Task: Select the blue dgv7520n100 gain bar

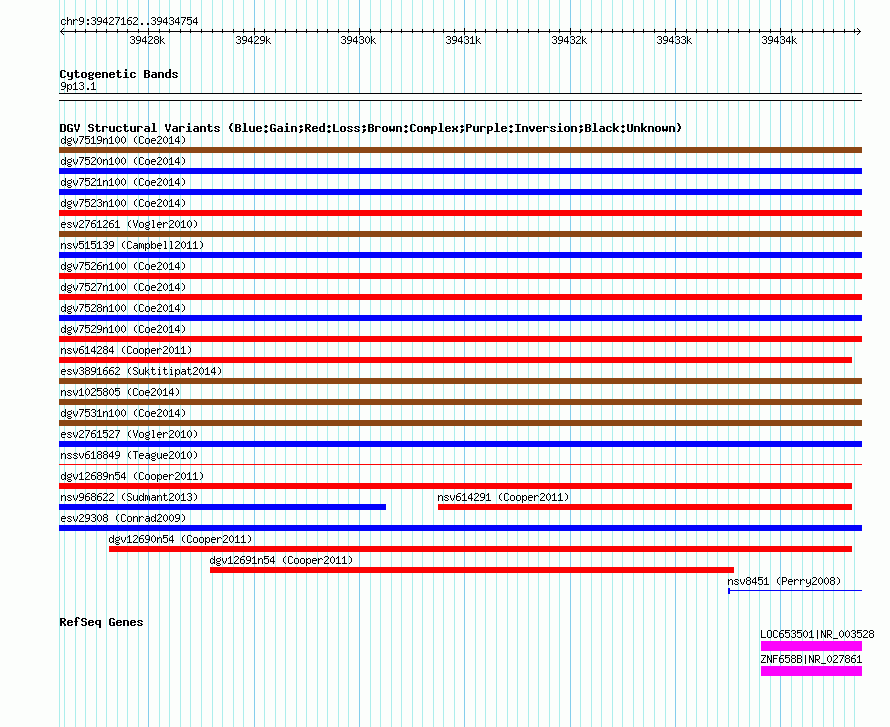Action: click(460, 171)
